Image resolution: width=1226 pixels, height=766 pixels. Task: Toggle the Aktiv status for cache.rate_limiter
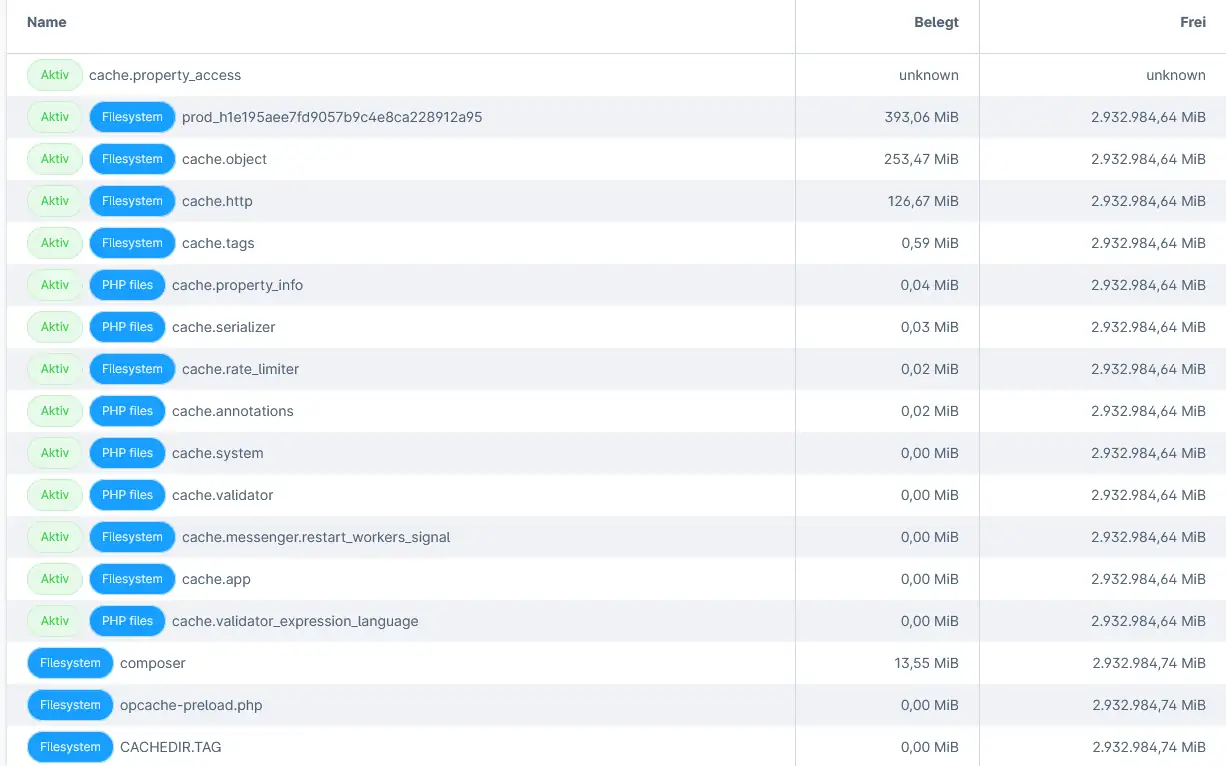pos(54,369)
